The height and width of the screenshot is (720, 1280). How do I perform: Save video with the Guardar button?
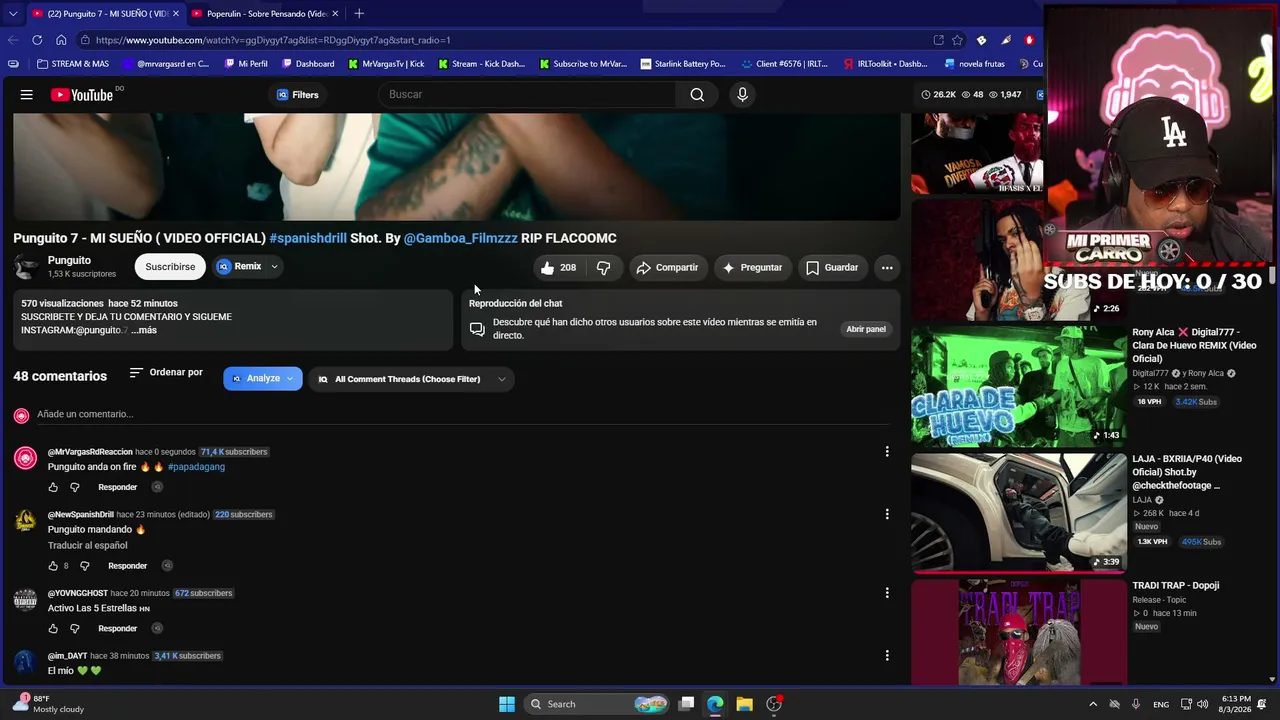pyautogui.click(x=832, y=268)
